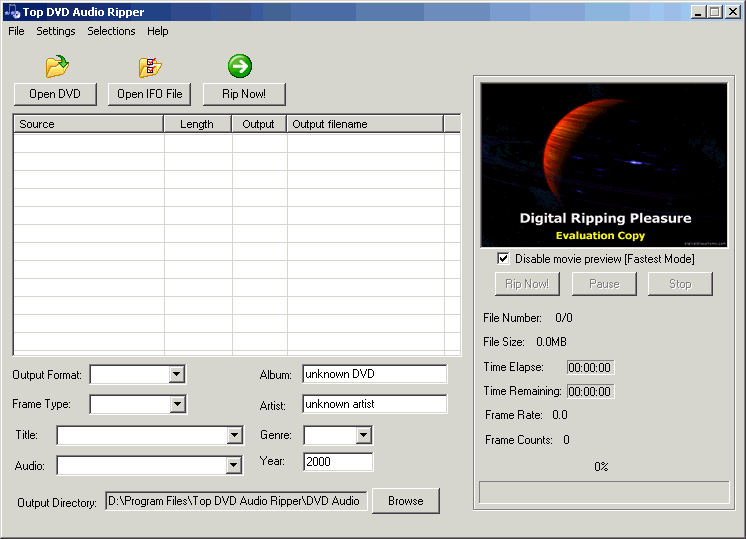
Task: Click the Year input field
Action: (338, 462)
